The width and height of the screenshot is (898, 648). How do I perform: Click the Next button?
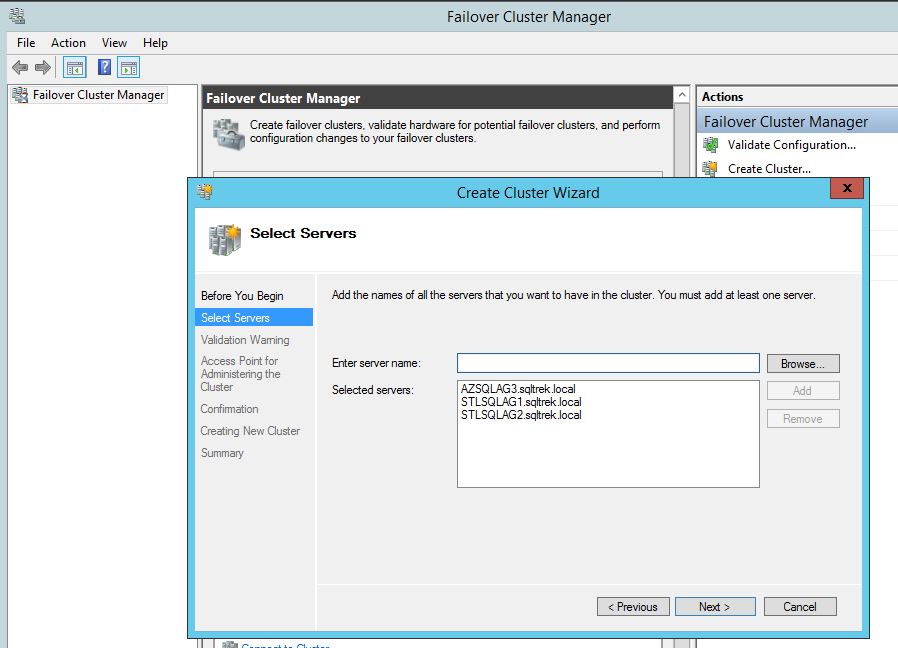point(714,607)
